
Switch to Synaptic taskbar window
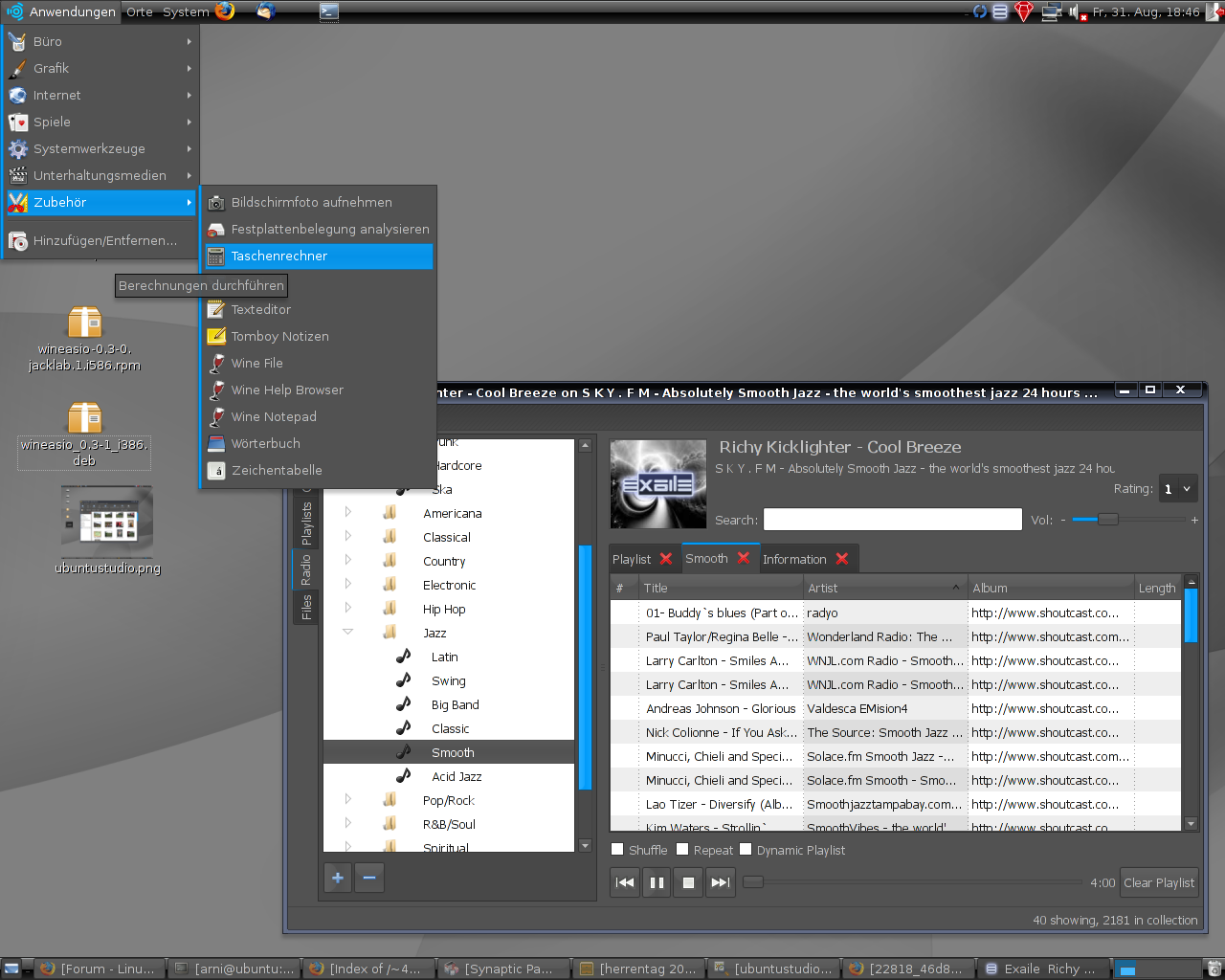(502, 969)
